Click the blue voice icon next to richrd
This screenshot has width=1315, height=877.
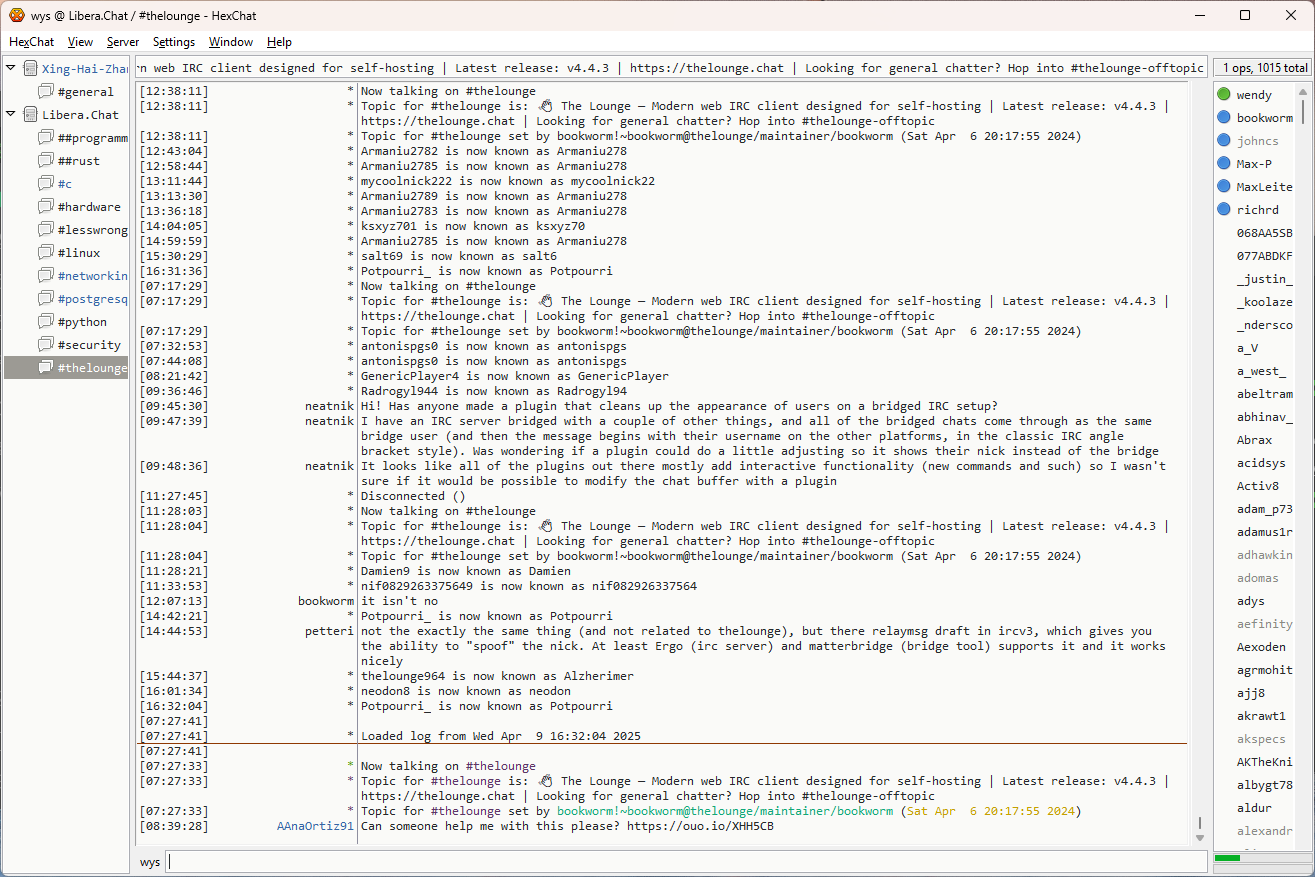pyautogui.click(x=1224, y=210)
